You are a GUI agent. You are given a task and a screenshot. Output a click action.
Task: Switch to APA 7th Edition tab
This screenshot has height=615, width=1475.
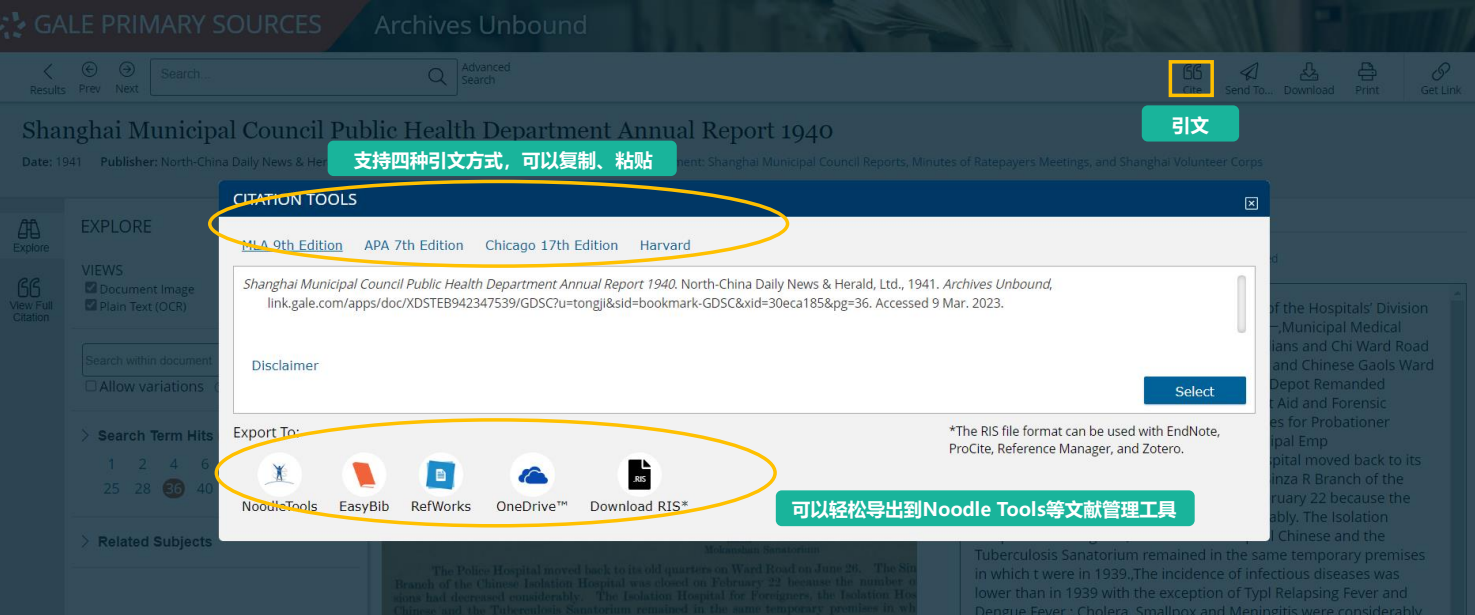tap(413, 245)
